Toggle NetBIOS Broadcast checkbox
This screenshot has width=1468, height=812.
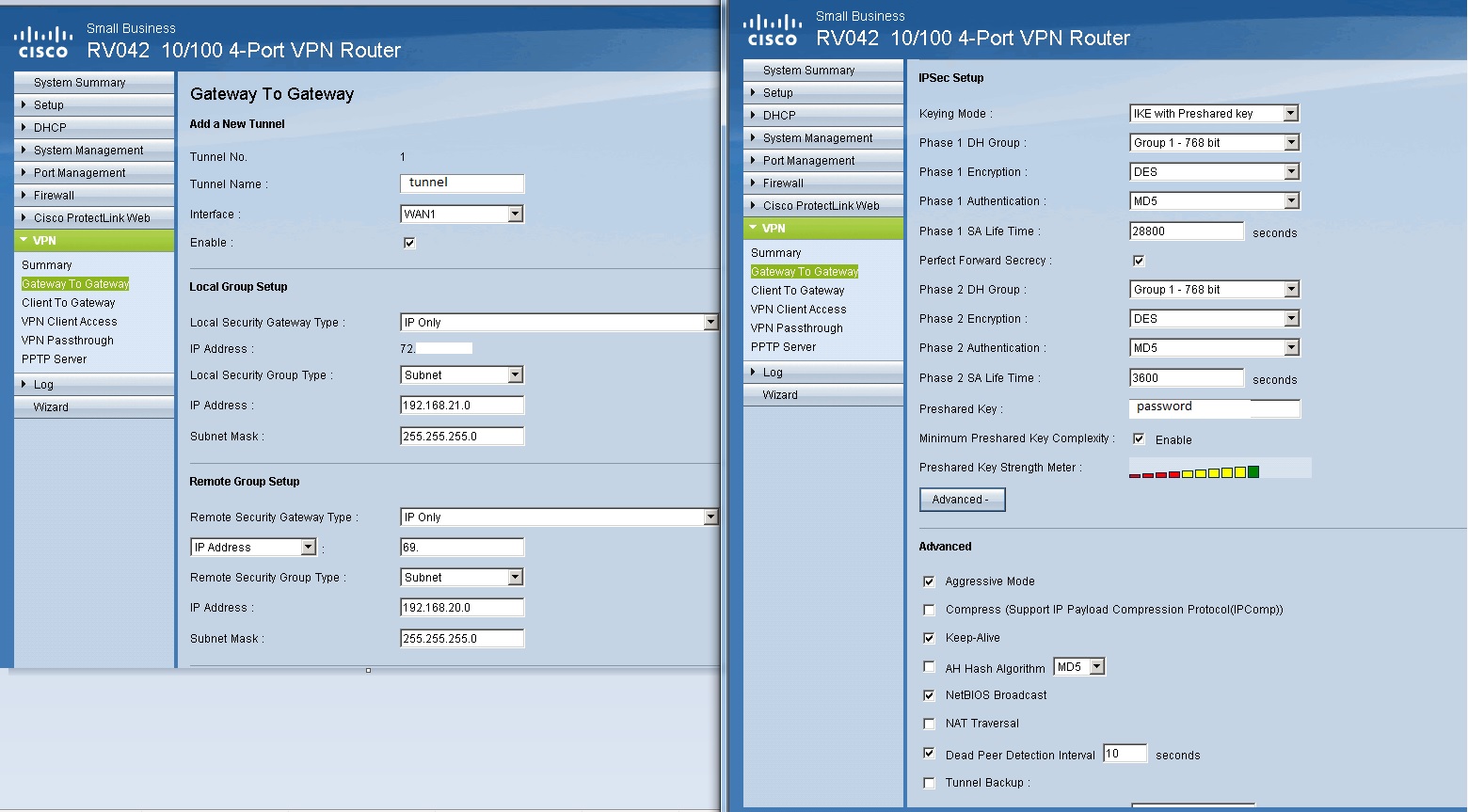[929, 695]
